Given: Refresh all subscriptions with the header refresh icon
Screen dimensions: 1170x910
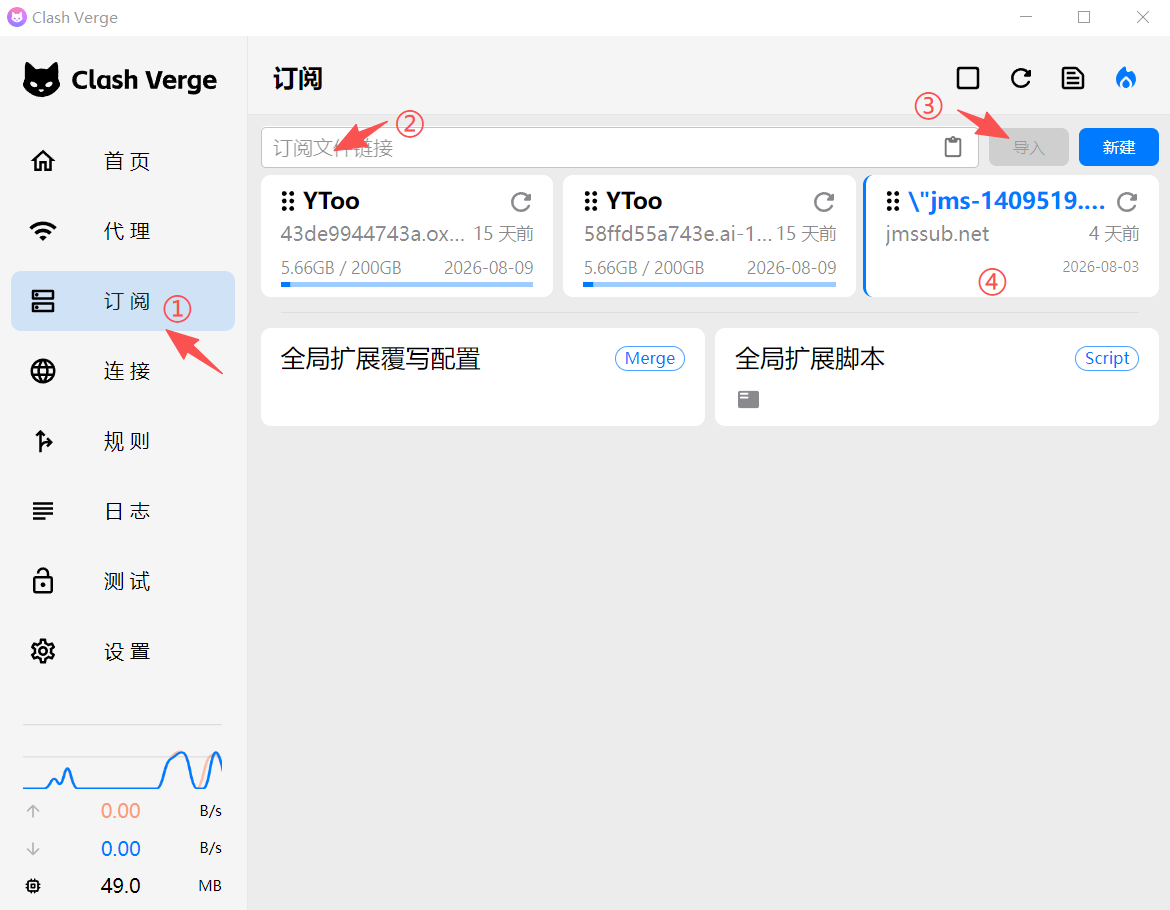Looking at the screenshot, I should click(x=1021, y=78).
